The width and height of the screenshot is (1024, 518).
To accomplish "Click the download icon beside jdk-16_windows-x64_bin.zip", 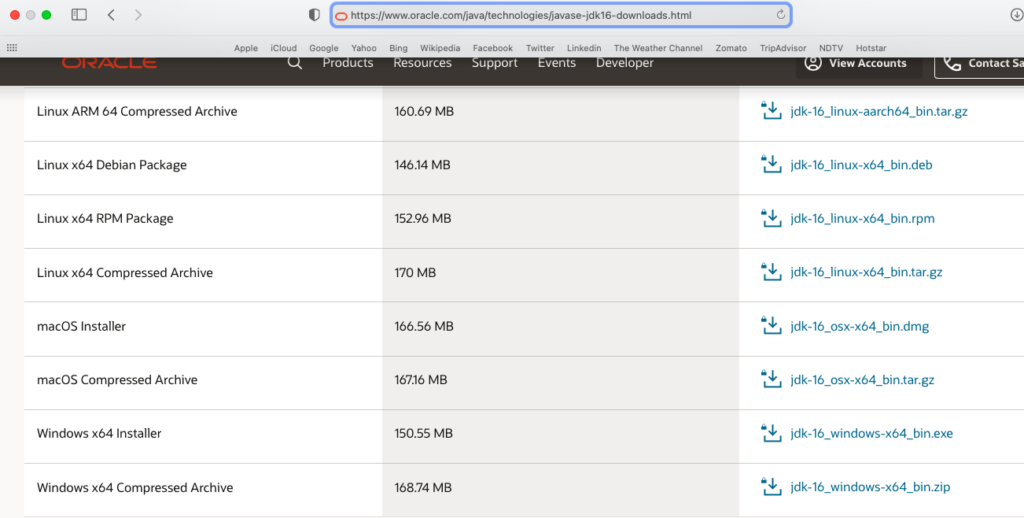I will click(x=771, y=486).
